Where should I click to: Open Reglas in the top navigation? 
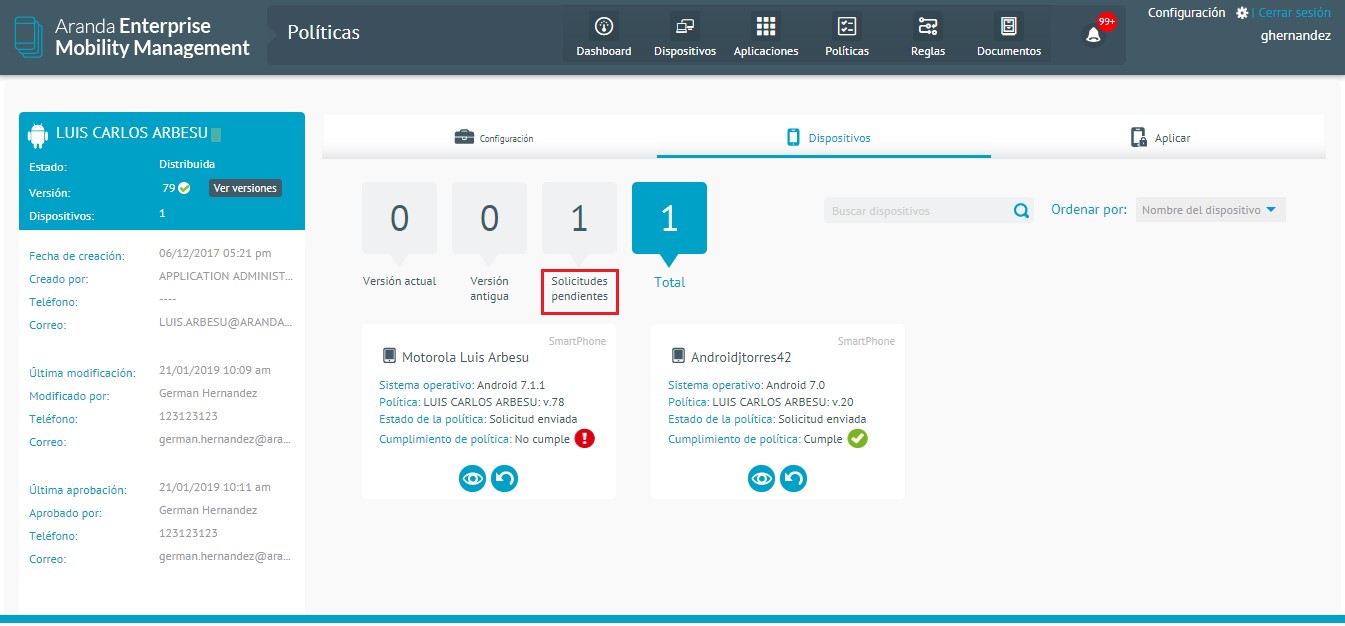click(x=928, y=27)
